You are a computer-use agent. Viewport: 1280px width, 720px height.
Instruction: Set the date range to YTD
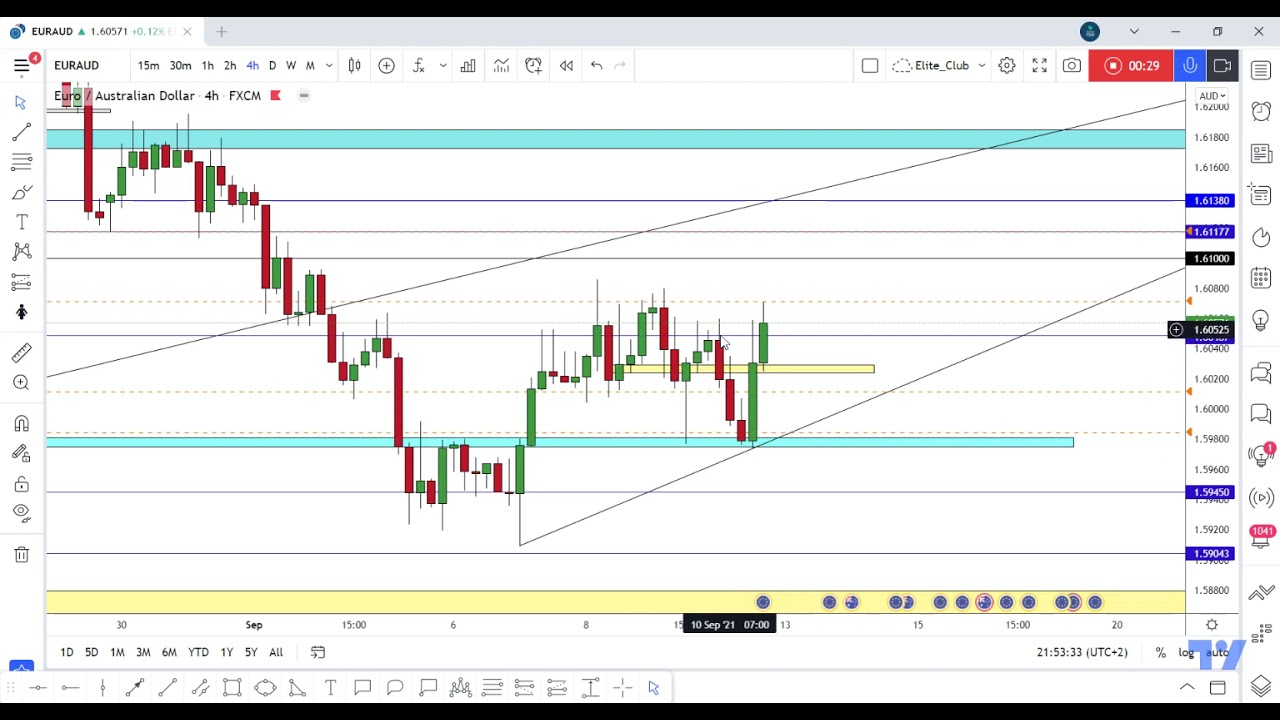pyautogui.click(x=198, y=652)
